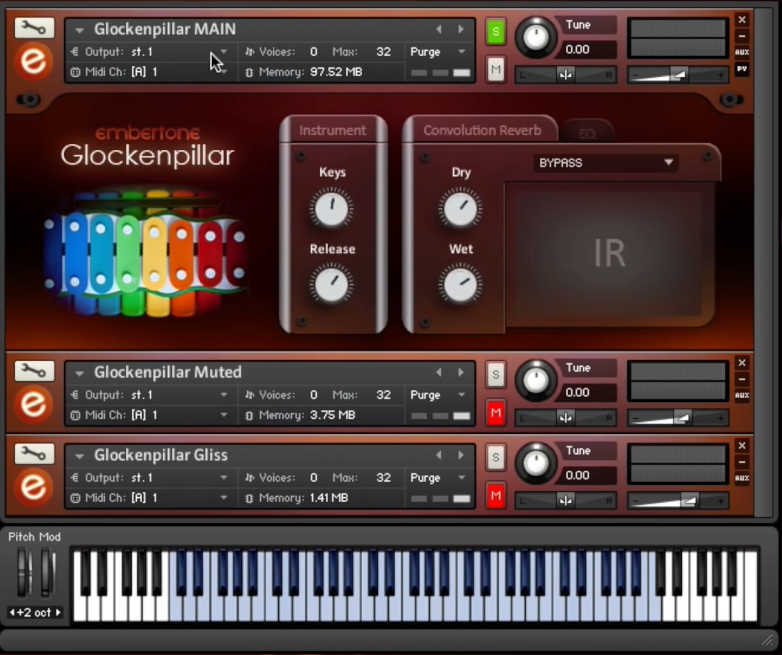This screenshot has width=782, height=655.
Task: Click the Tune knob of Glockenpillar Gliss
Action: [536, 463]
